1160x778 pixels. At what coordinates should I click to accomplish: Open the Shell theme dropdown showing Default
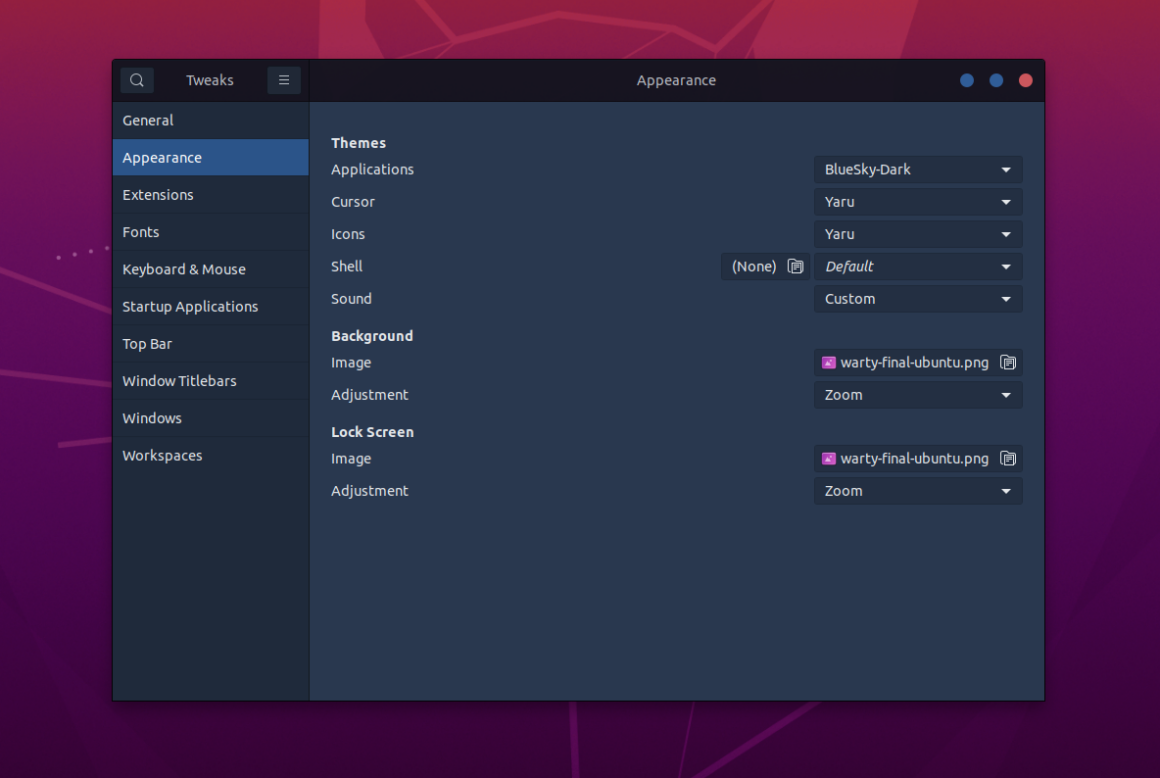[x=917, y=266]
